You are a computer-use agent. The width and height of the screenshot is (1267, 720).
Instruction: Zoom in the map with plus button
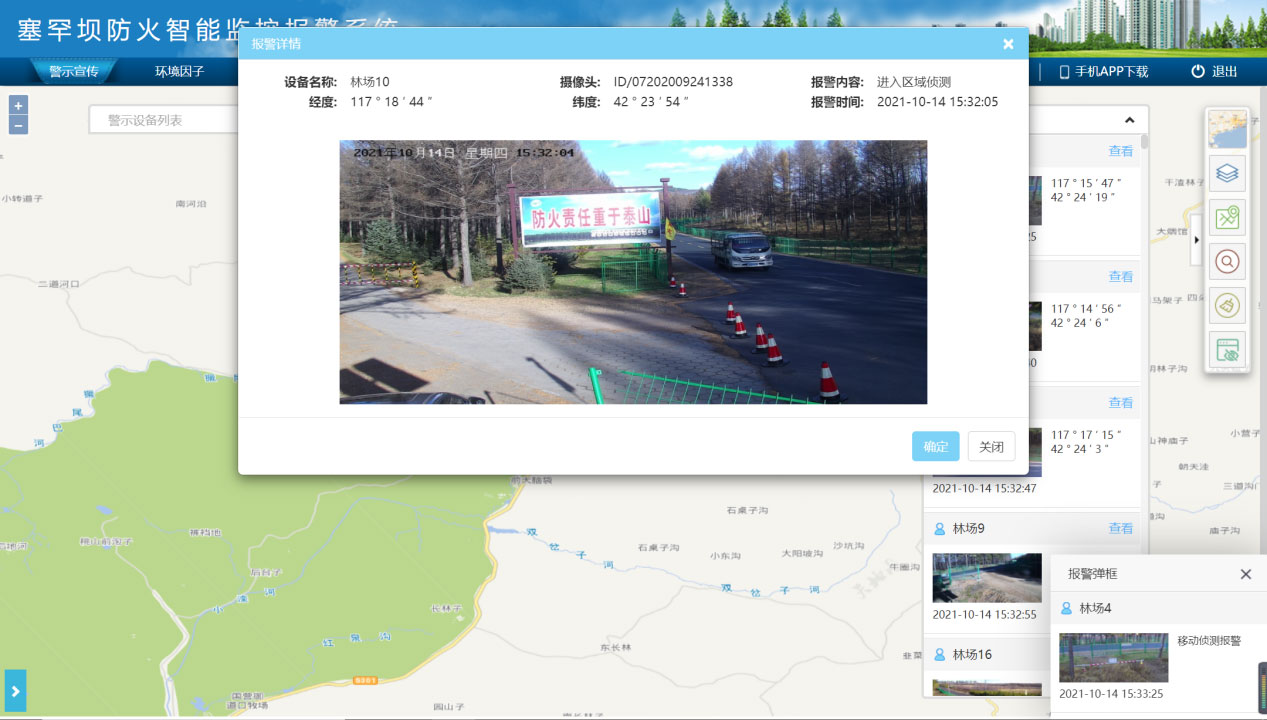(18, 106)
